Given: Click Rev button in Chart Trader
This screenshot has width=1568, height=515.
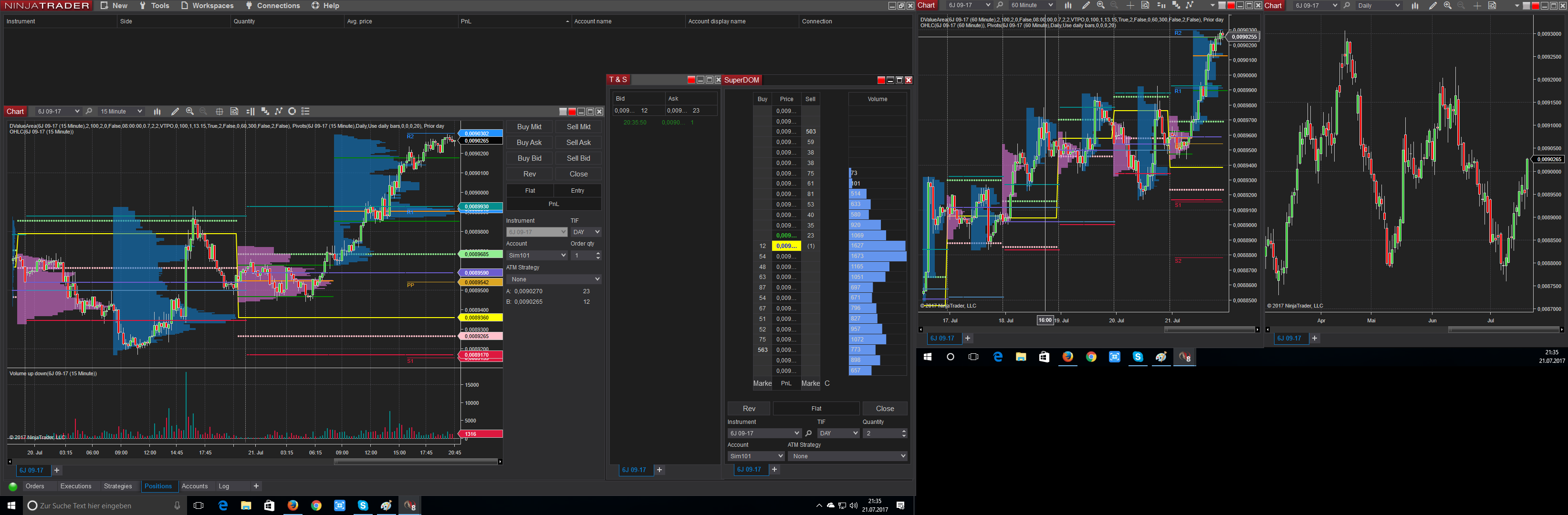Looking at the screenshot, I should pyautogui.click(x=529, y=175).
